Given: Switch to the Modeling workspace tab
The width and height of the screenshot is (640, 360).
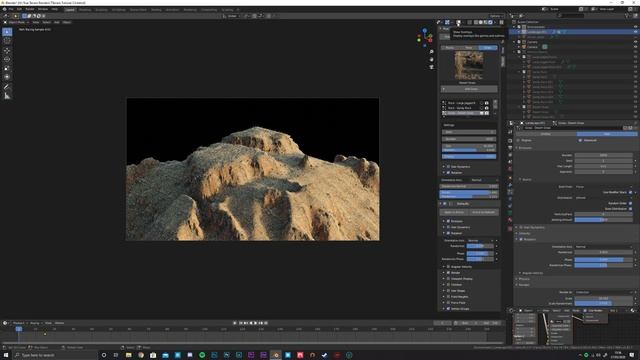Looking at the screenshot, I should coord(85,9).
